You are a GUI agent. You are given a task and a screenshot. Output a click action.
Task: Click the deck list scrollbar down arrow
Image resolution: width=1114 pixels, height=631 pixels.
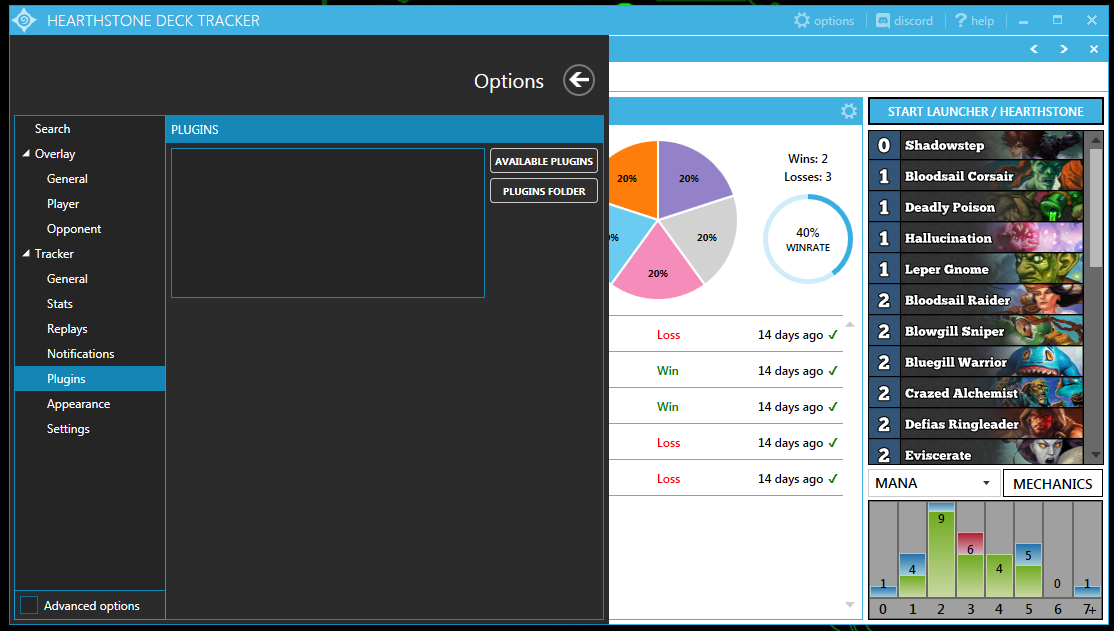(1096, 455)
